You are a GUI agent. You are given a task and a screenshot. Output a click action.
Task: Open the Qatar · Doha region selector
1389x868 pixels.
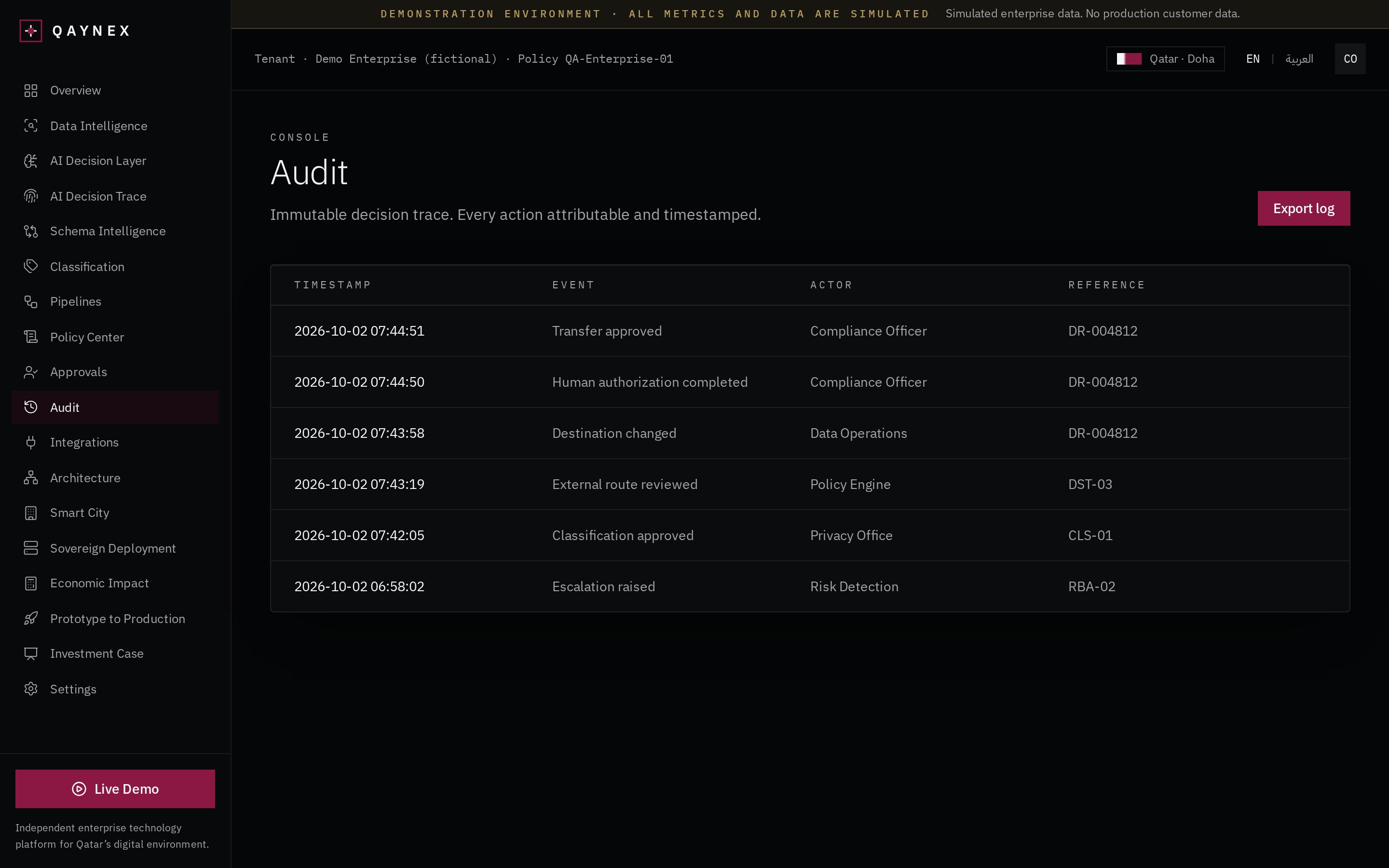pyautogui.click(x=1165, y=58)
